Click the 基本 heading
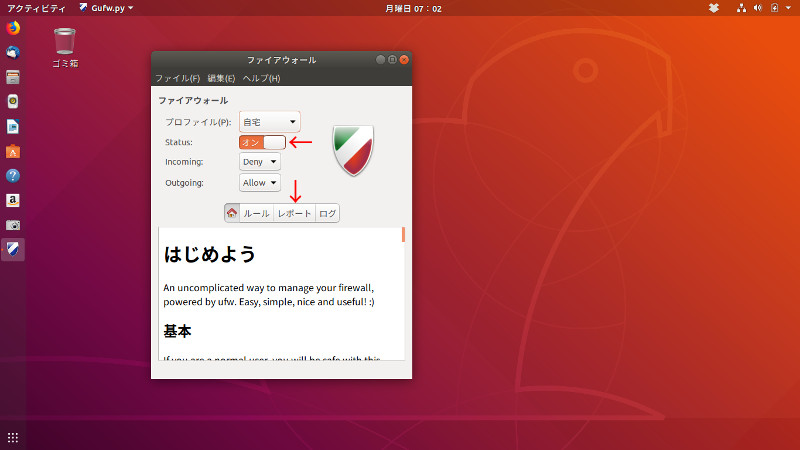This screenshot has height=450, width=800. (x=177, y=332)
